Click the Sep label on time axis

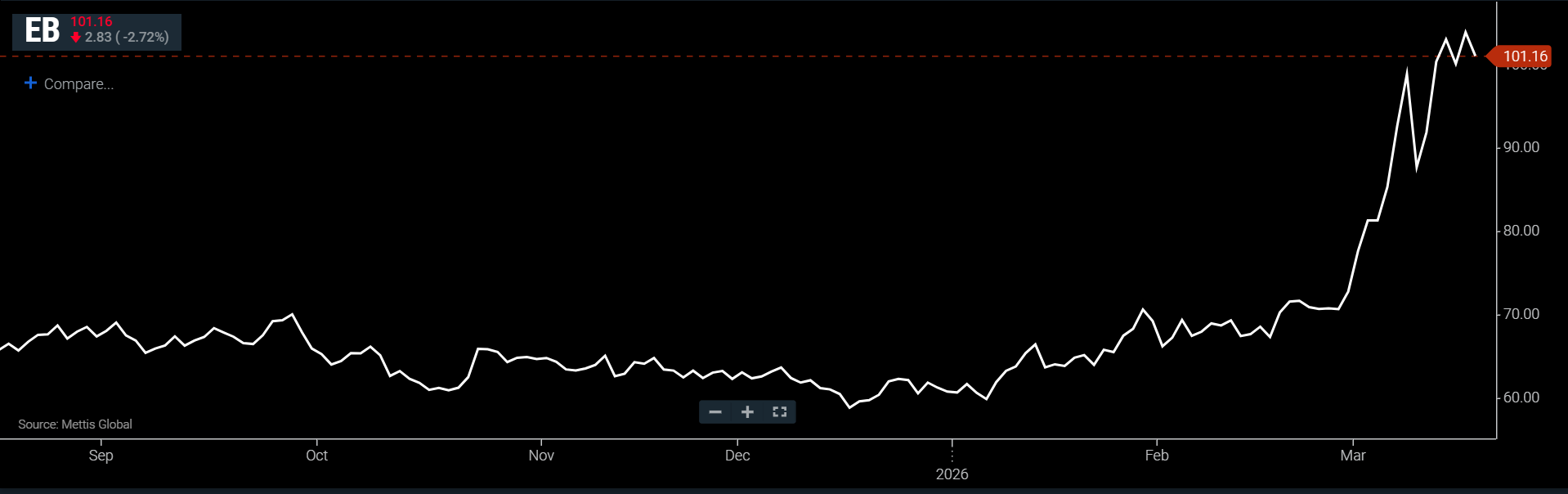[x=101, y=456]
